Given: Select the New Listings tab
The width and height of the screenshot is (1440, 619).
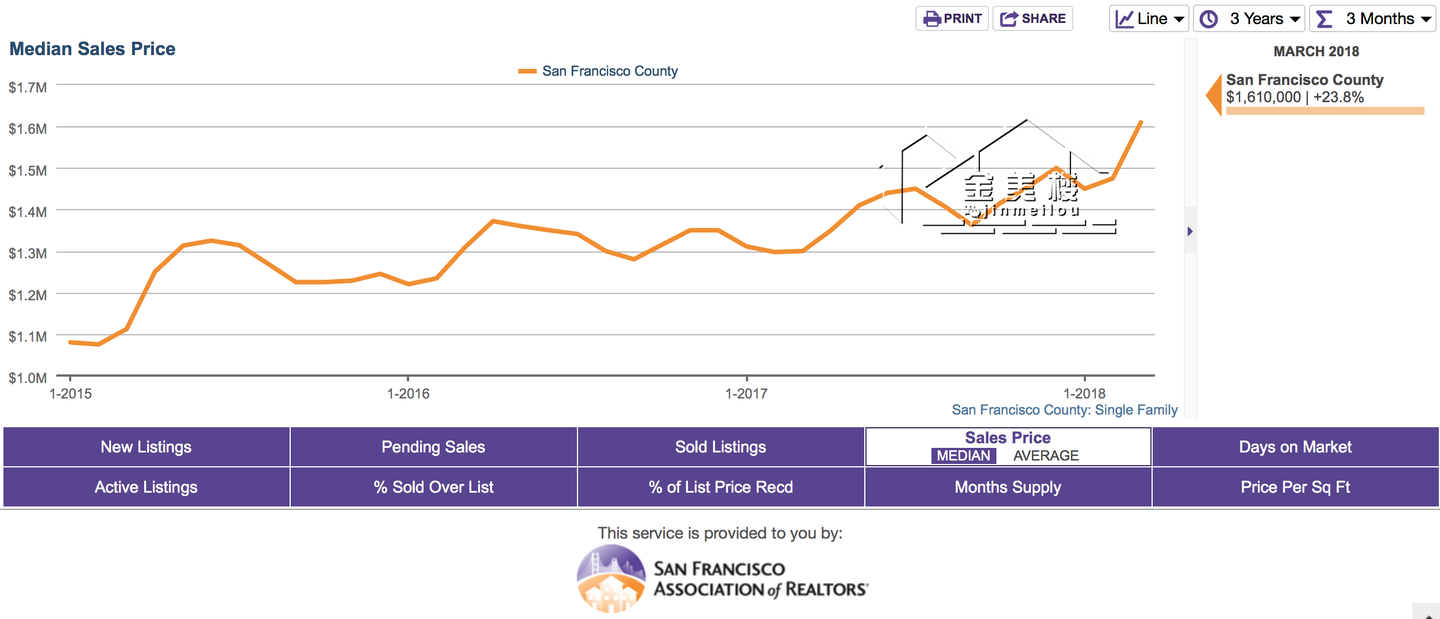Looking at the screenshot, I should click(146, 447).
